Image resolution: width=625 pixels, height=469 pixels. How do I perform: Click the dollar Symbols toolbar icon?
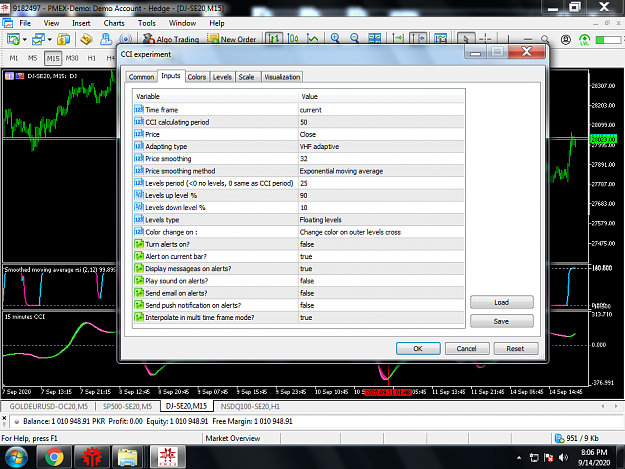click(63, 39)
